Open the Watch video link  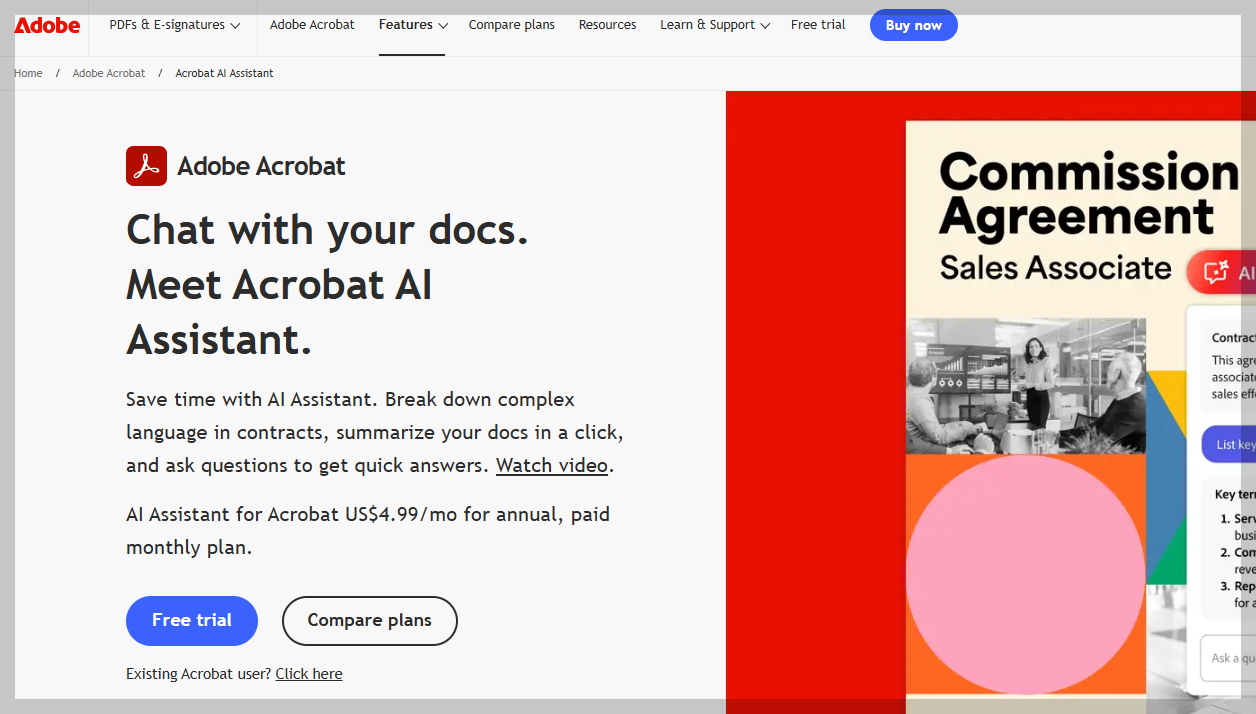(552, 465)
